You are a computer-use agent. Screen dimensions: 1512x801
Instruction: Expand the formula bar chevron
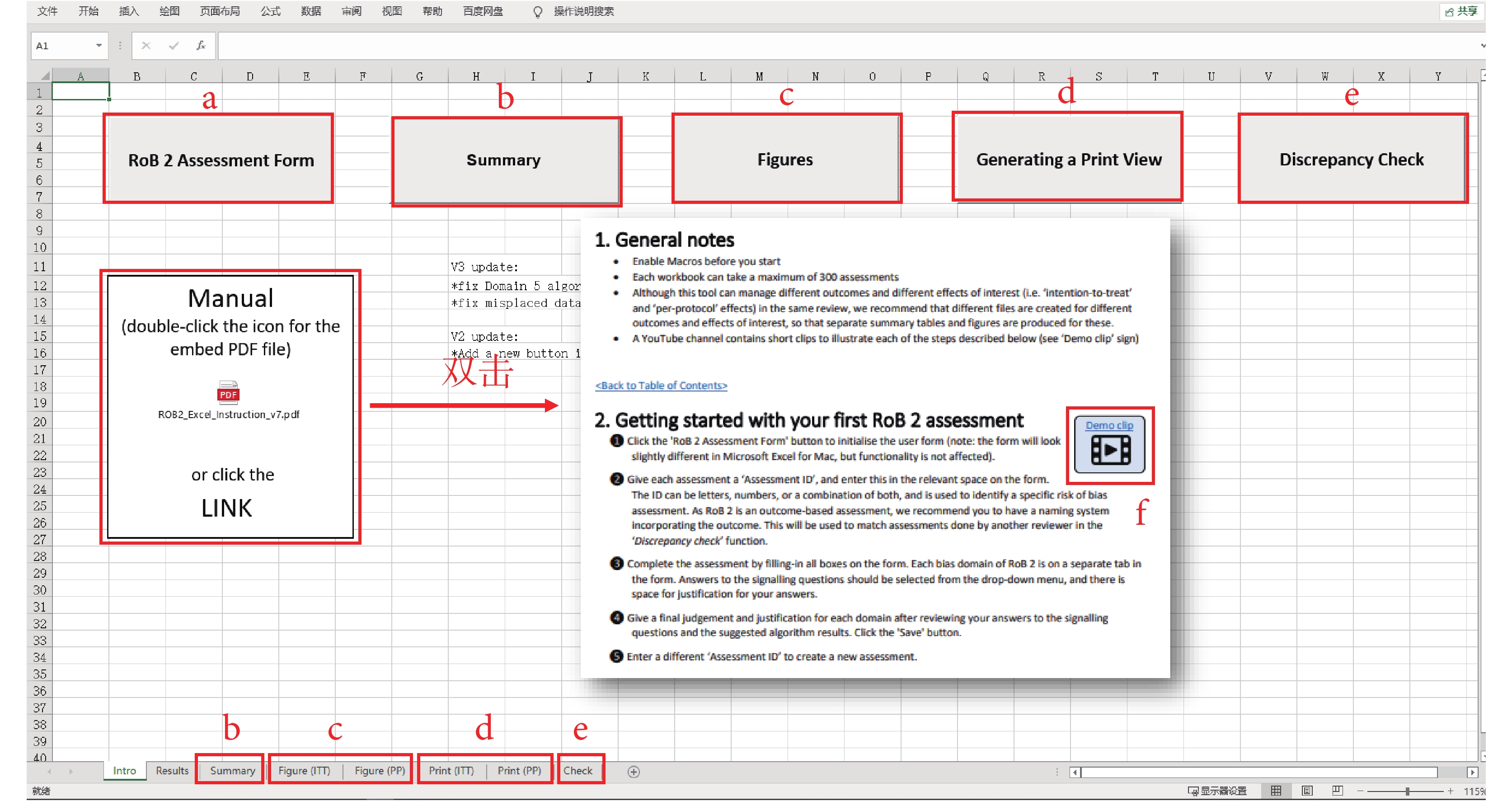[x=1483, y=46]
